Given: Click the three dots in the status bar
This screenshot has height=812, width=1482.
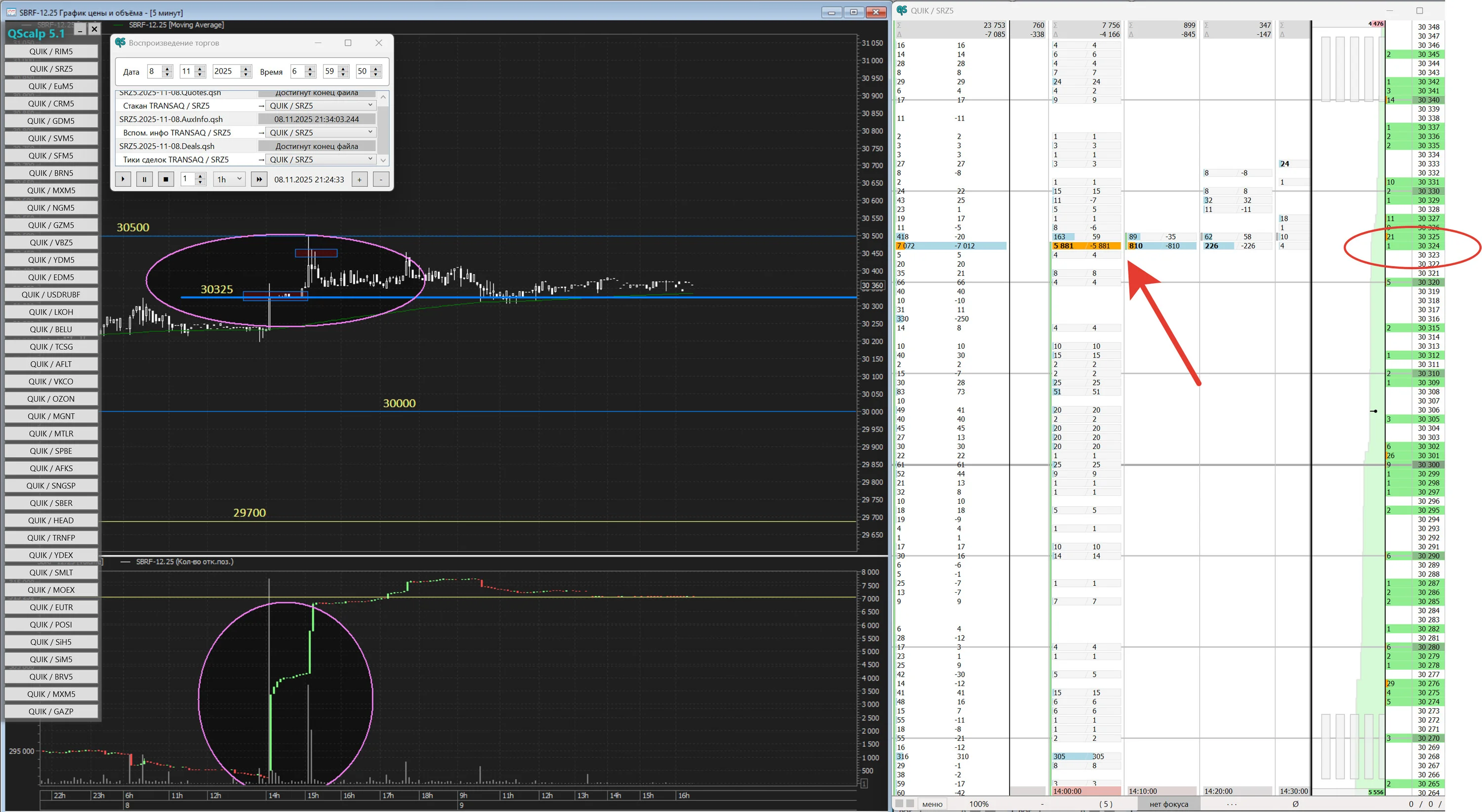Looking at the screenshot, I should (1232, 804).
